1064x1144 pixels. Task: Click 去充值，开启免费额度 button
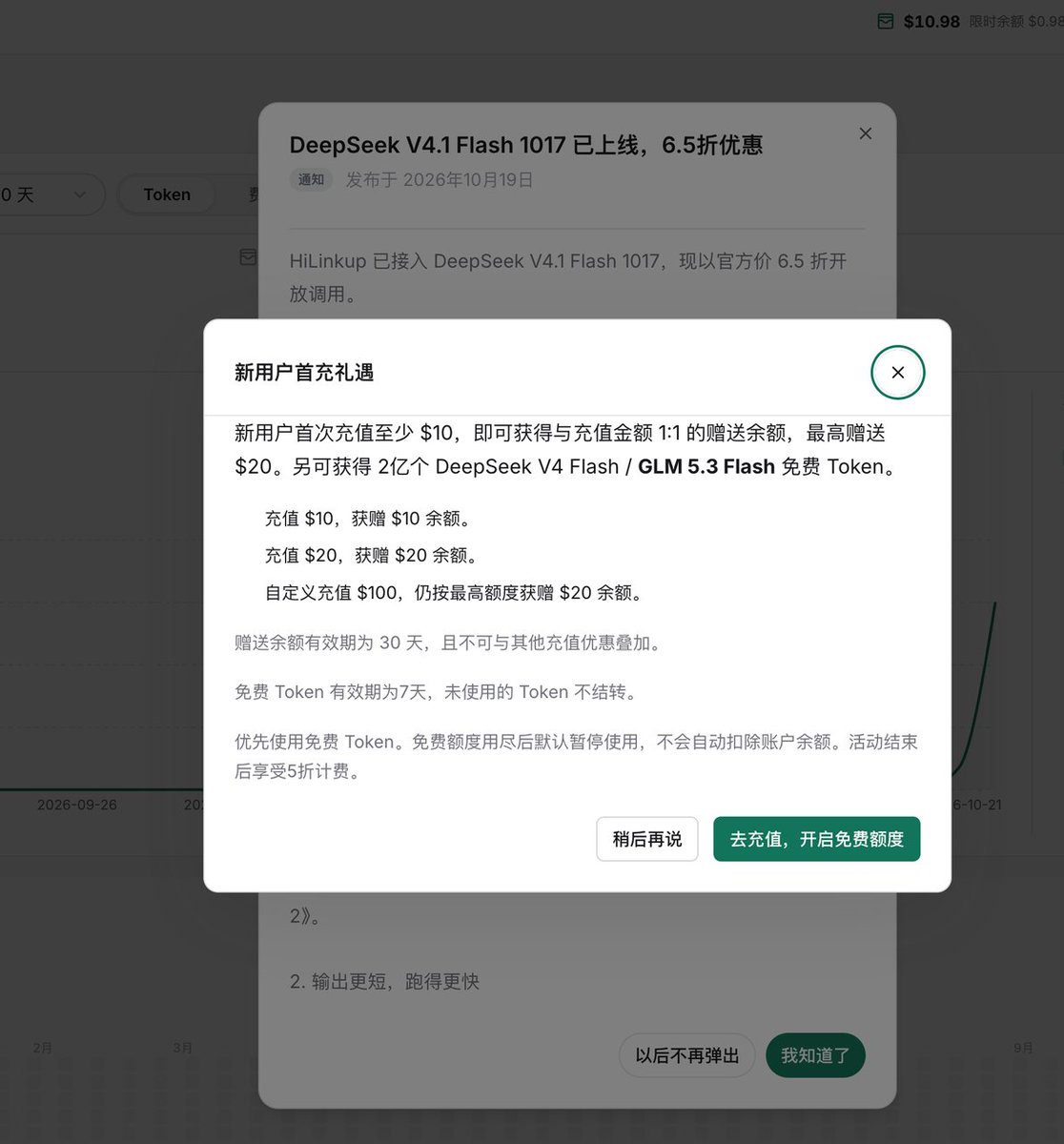click(817, 839)
